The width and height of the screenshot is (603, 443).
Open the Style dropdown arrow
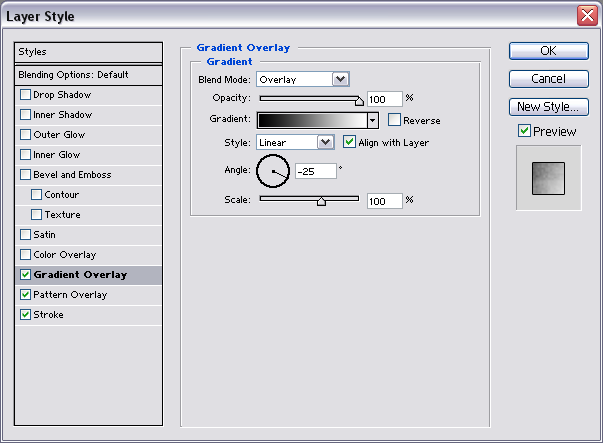click(x=325, y=142)
